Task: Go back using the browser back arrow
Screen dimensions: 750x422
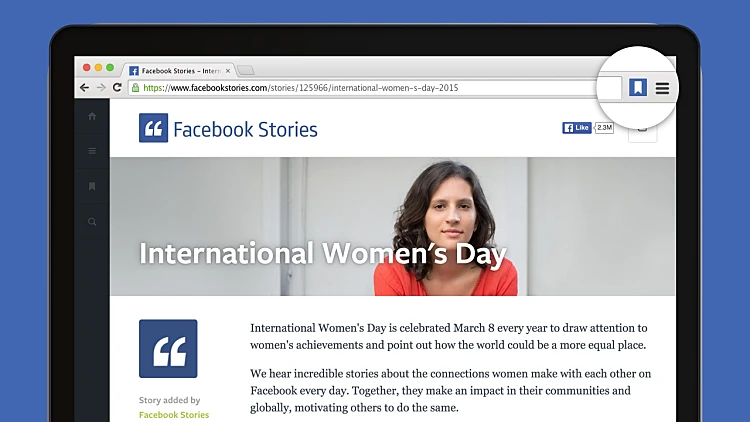Action: coord(85,88)
